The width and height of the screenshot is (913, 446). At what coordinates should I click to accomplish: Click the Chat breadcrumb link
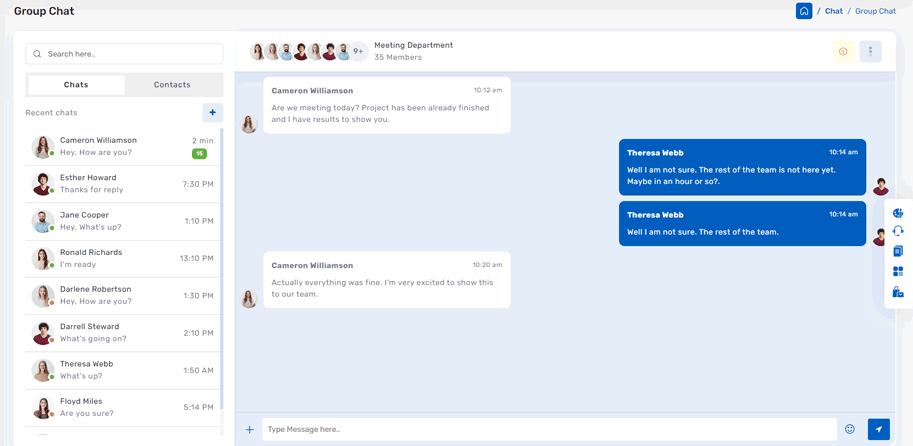click(x=833, y=11)
